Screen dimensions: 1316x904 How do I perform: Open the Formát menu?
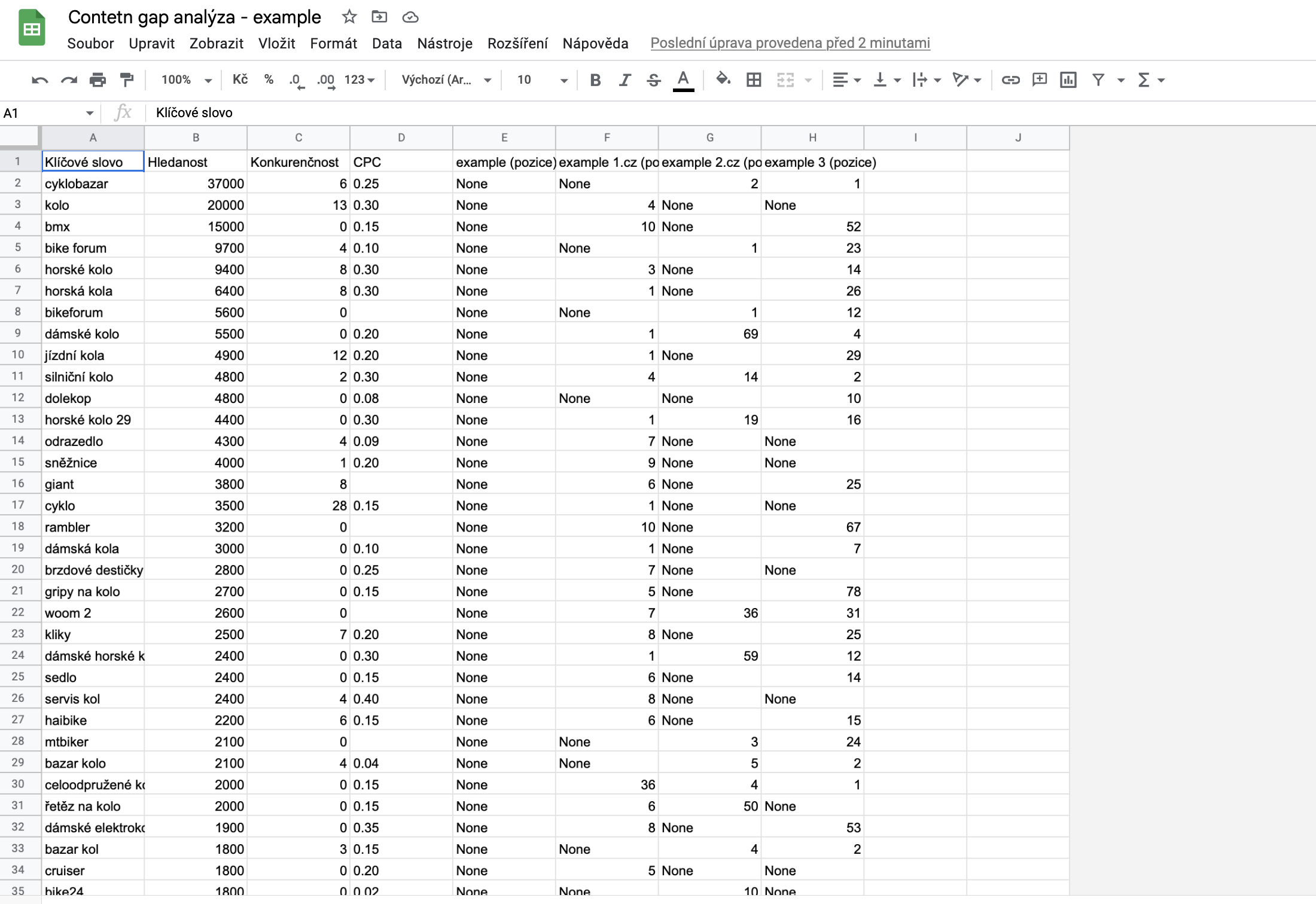pyautogui.click(x=333, y=44)
